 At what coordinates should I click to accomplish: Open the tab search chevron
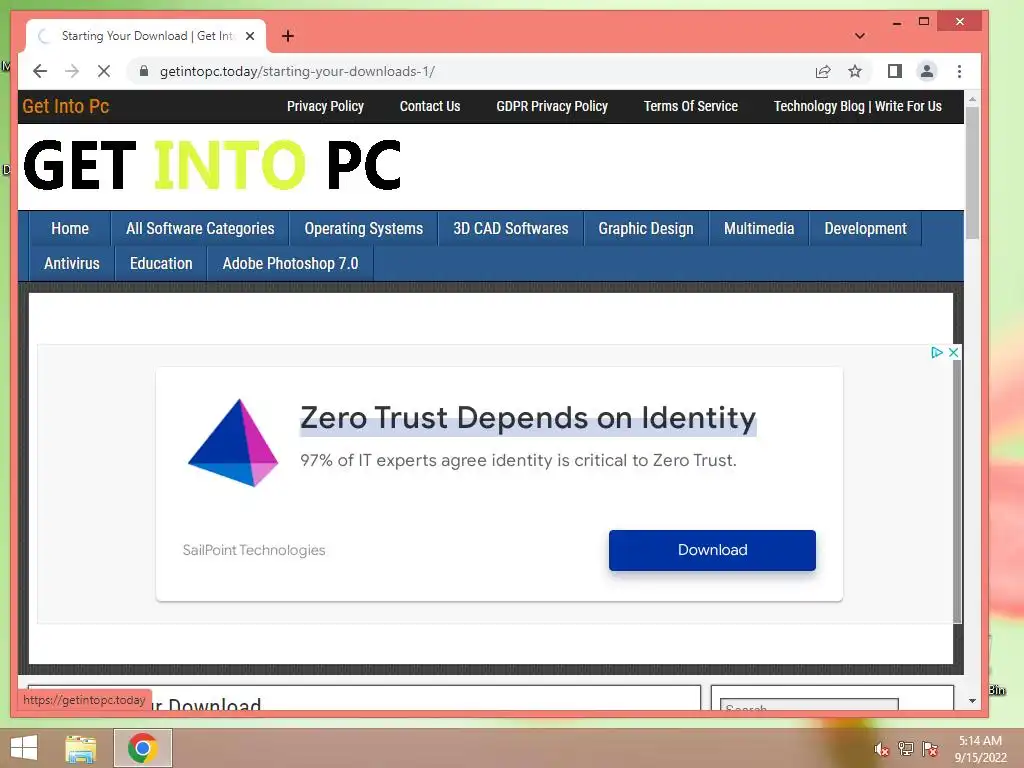pyautogui.click(x=859, y=36)
